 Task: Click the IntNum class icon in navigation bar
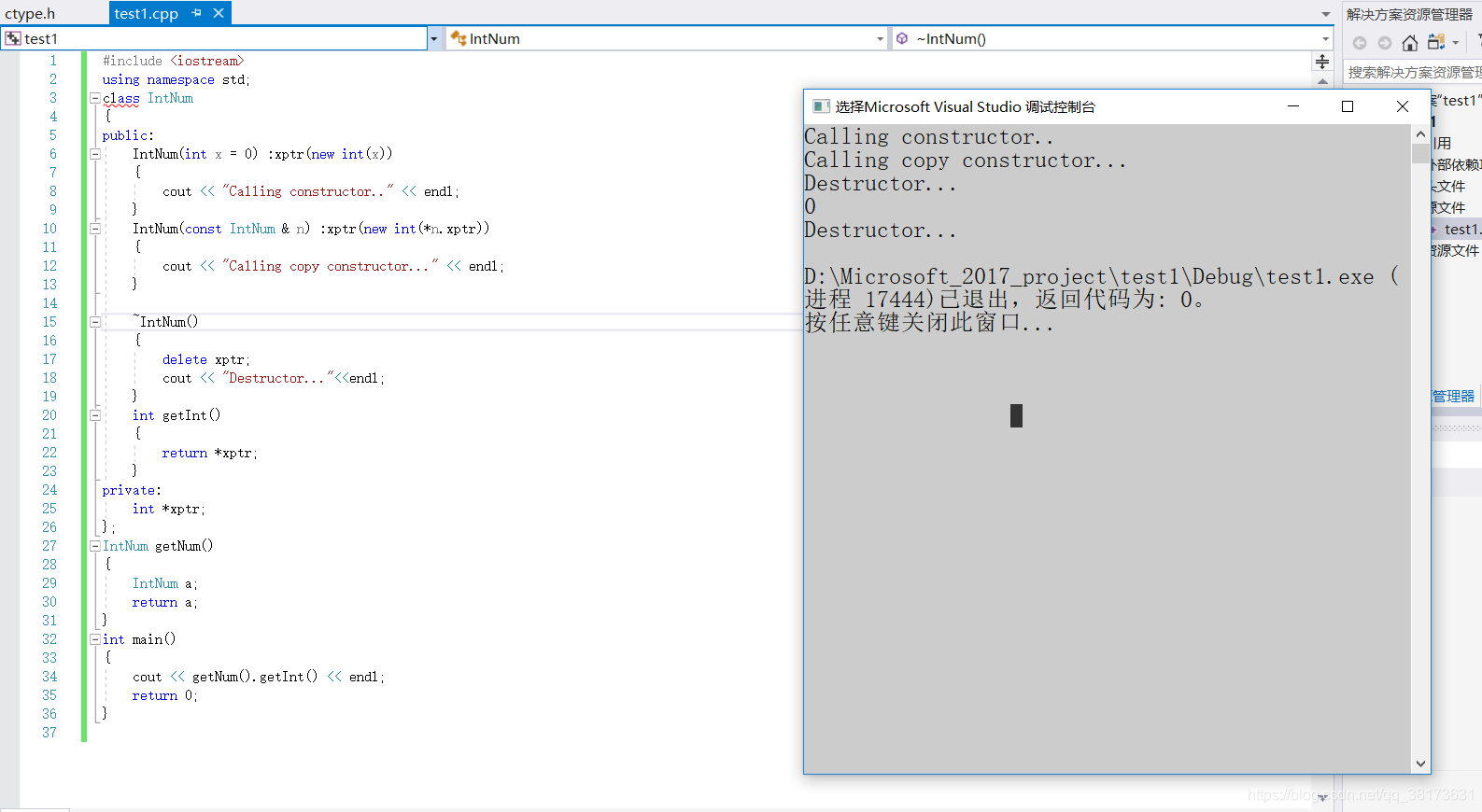[459, 38]
